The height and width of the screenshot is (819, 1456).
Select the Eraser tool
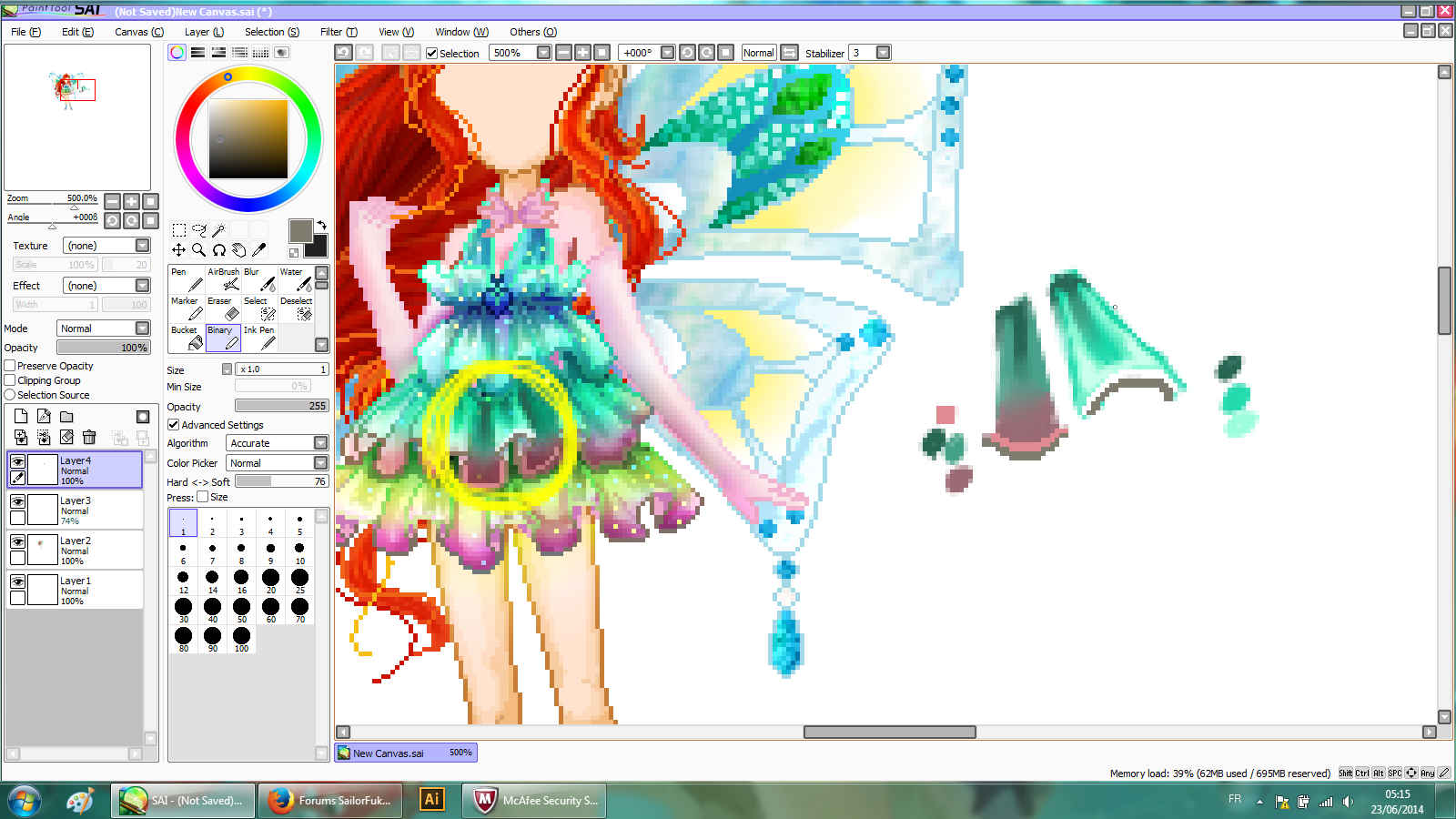(223, 308)
